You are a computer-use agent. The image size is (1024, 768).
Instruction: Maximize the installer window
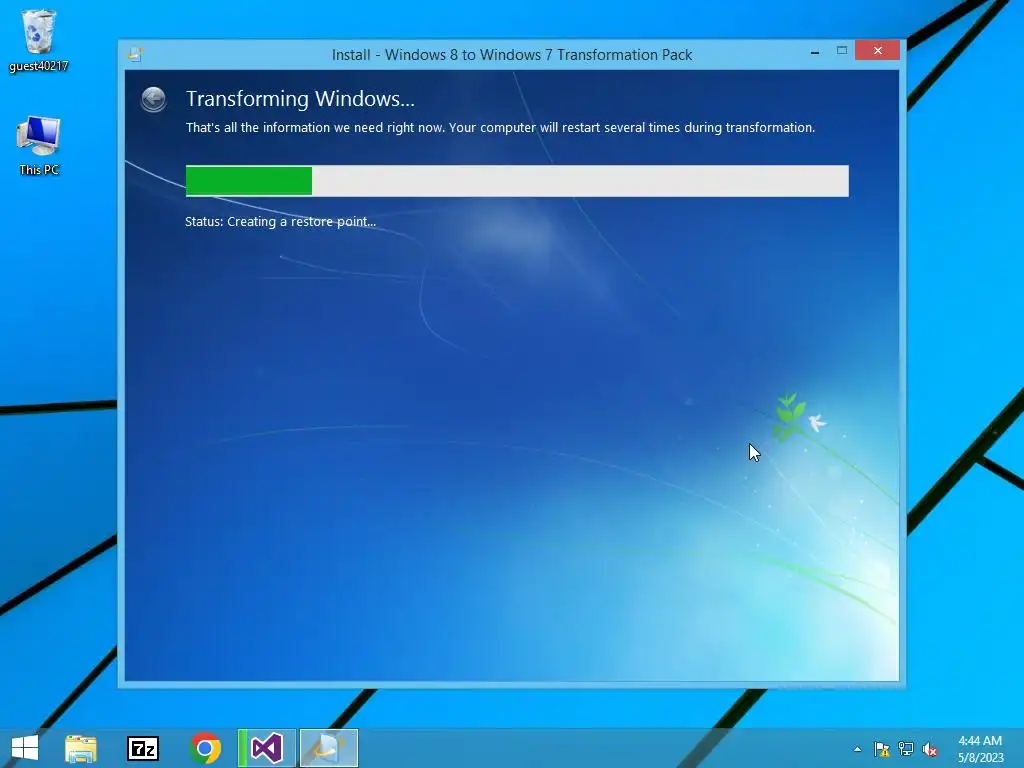842,51
